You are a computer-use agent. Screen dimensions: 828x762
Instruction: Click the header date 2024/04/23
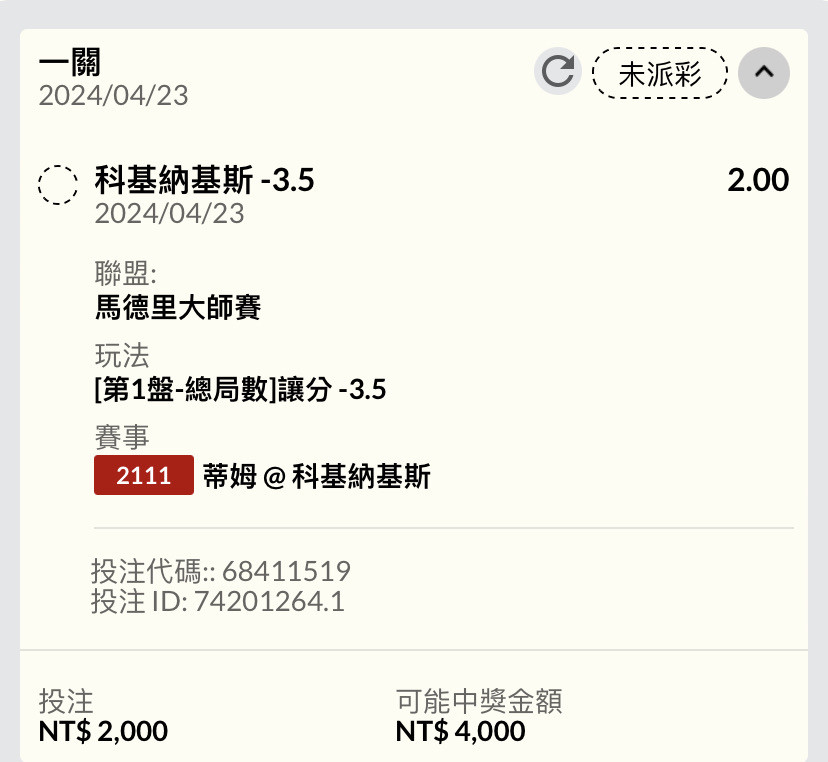(114, 96)
